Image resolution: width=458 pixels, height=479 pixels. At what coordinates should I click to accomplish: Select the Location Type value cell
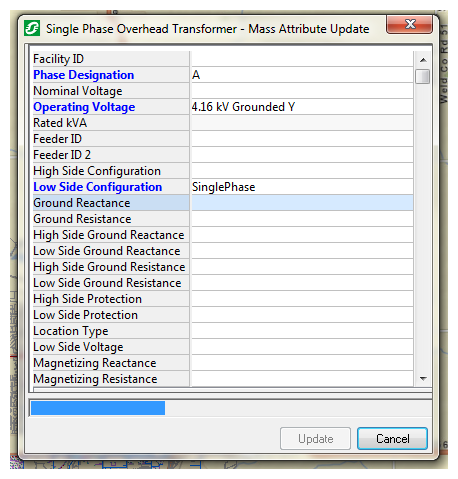point(302,331)
